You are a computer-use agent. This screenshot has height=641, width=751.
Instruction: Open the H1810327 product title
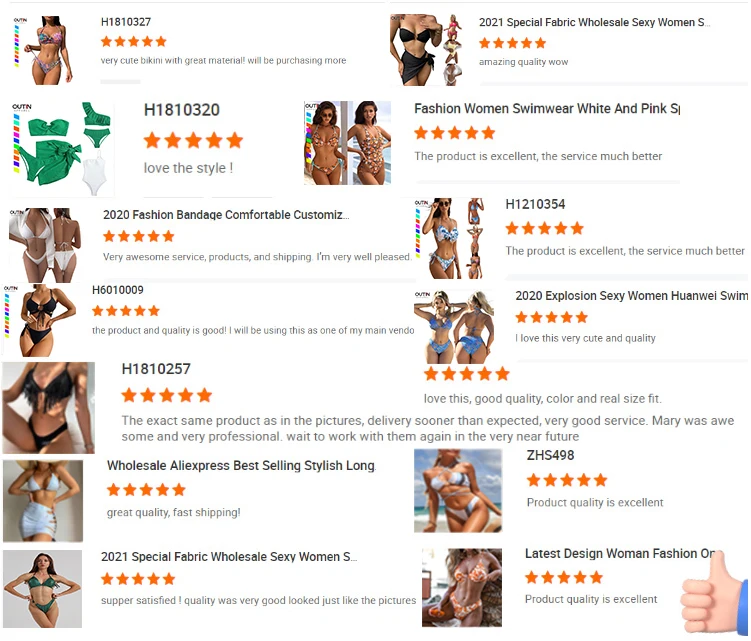126,22
